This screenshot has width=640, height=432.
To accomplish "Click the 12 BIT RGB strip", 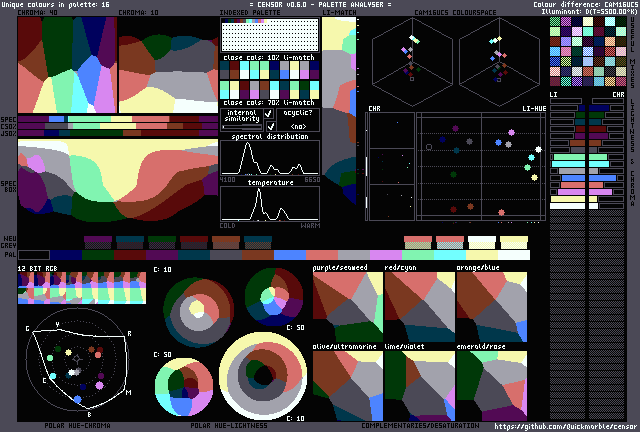I will tap(82, 288).
